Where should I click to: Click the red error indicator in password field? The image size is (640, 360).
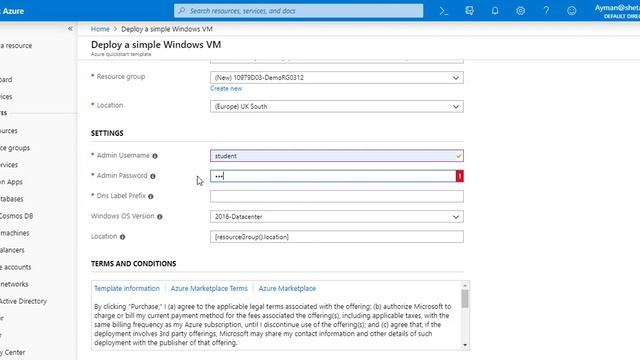460,176
